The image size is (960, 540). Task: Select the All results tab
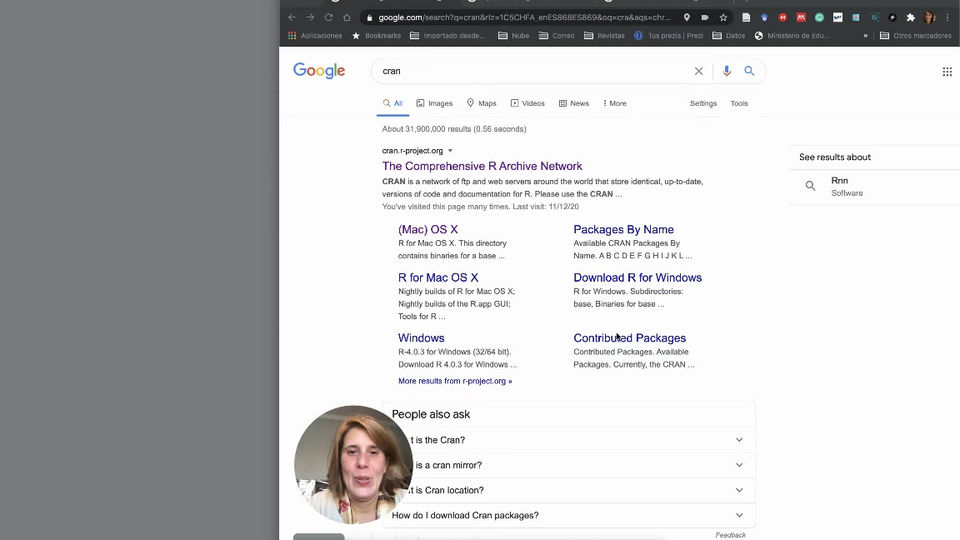coord(392,103)
